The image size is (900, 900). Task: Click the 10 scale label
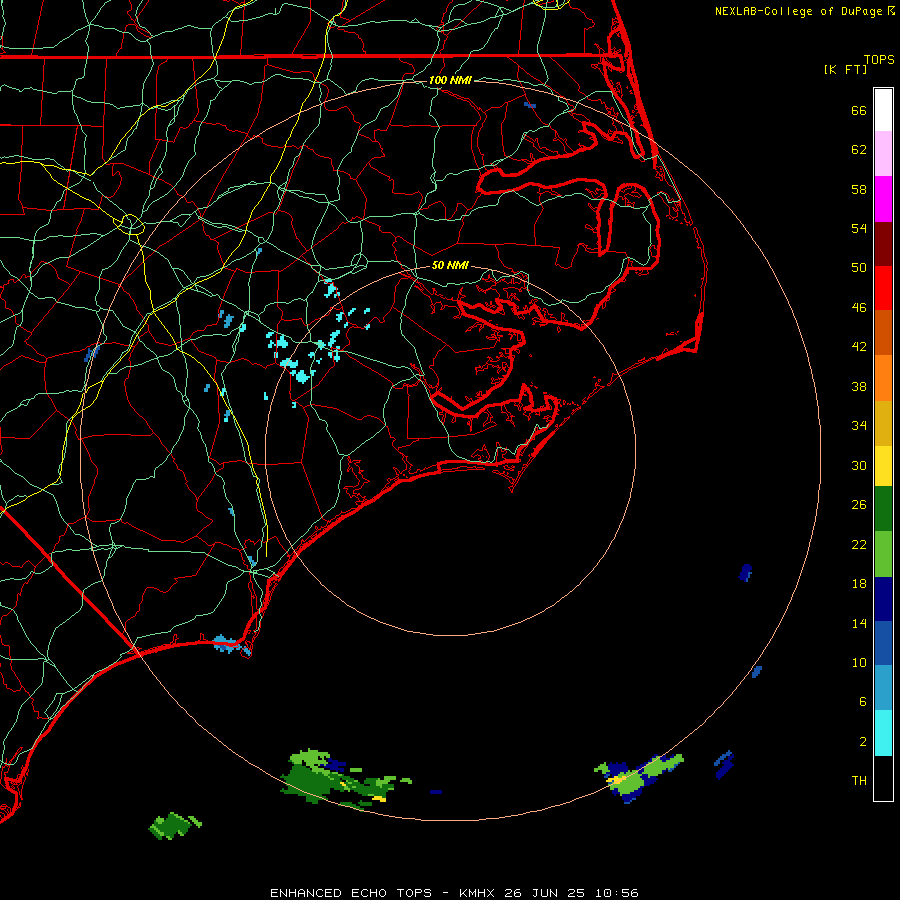pos(859,663)
